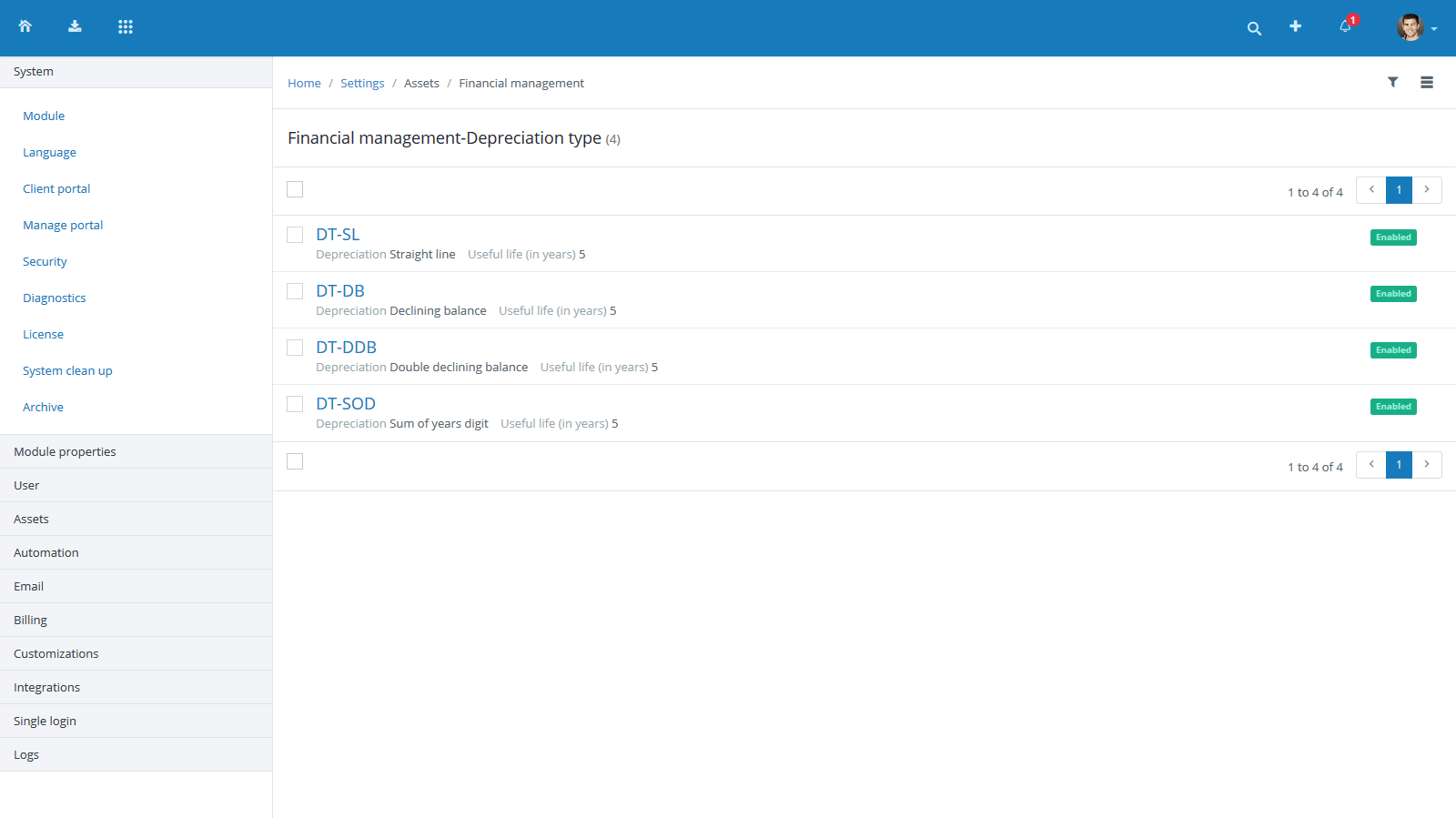Click the search magnifier icon
1456x818 pixels.
1254,28
